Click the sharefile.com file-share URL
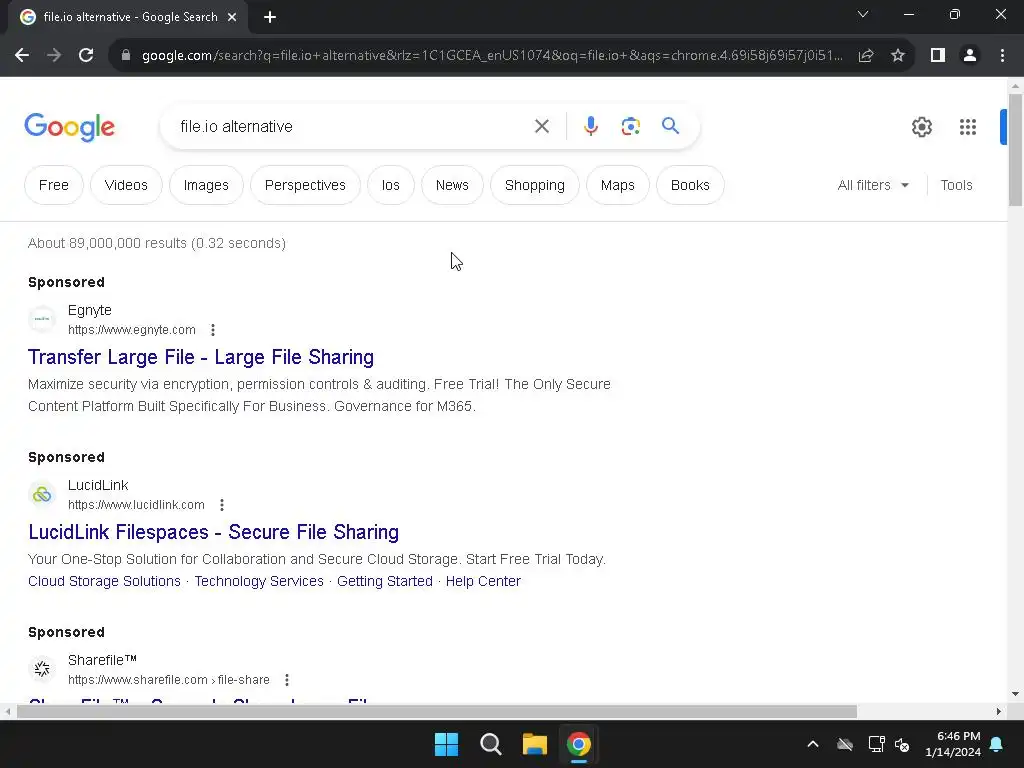This screenshot has height=768, width=1024. point(168,680)
